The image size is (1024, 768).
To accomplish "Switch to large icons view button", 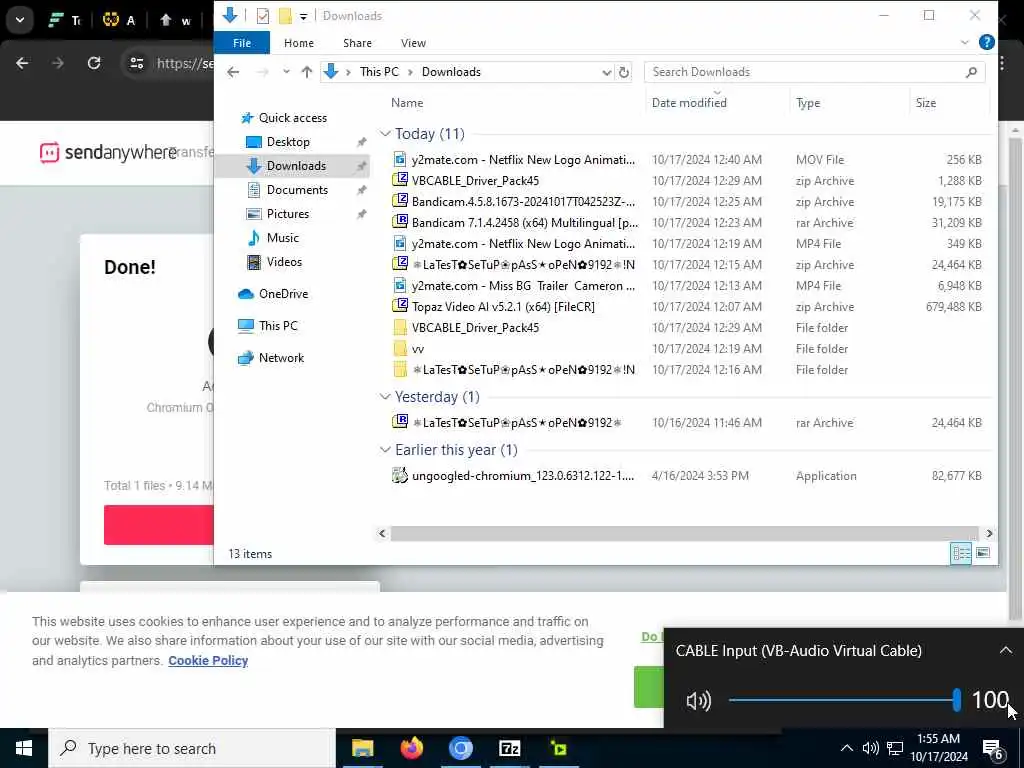I will click(983, 554).
